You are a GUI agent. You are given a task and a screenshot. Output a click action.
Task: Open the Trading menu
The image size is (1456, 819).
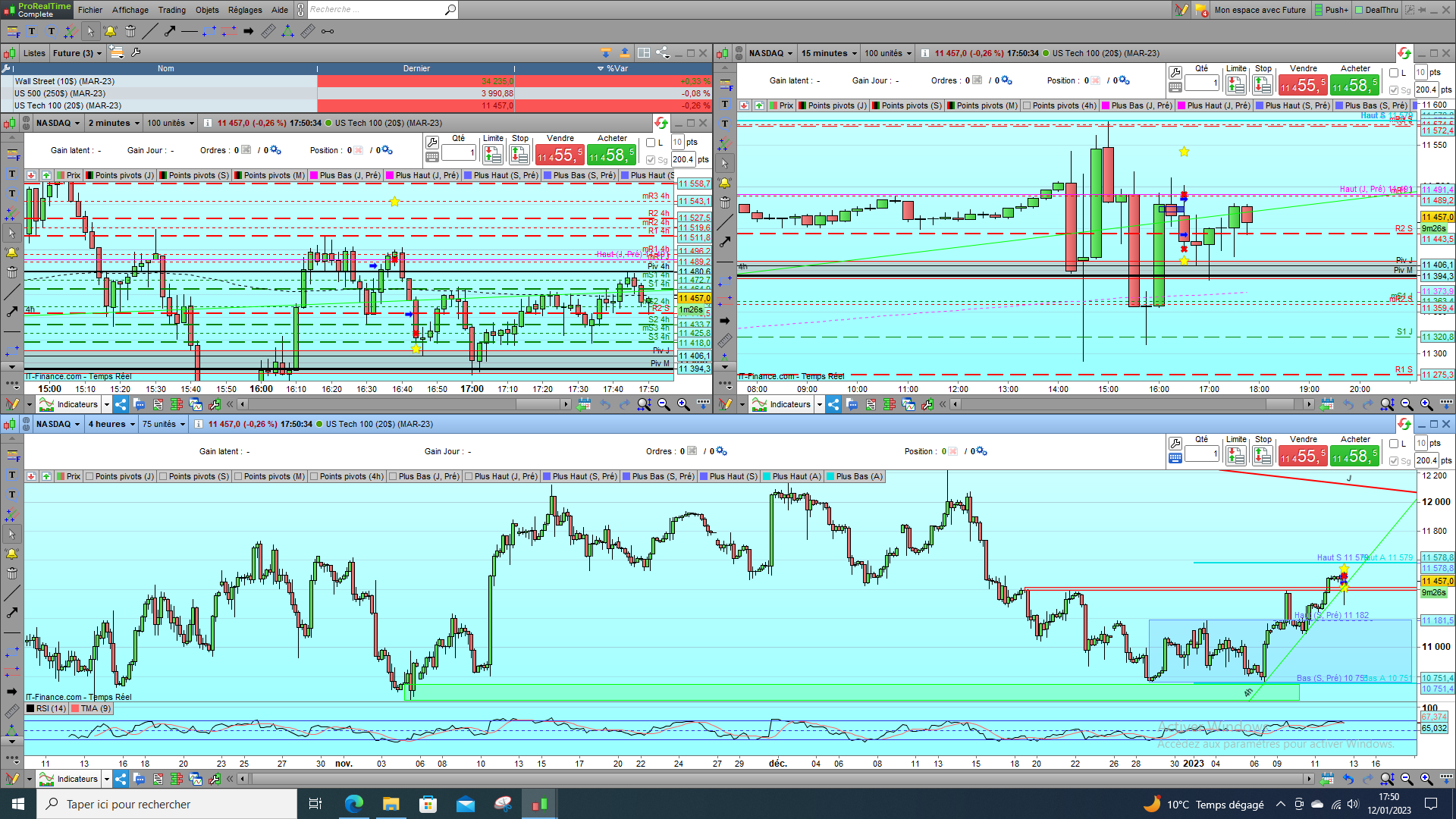pyautogui.click(x=171, y=10)
